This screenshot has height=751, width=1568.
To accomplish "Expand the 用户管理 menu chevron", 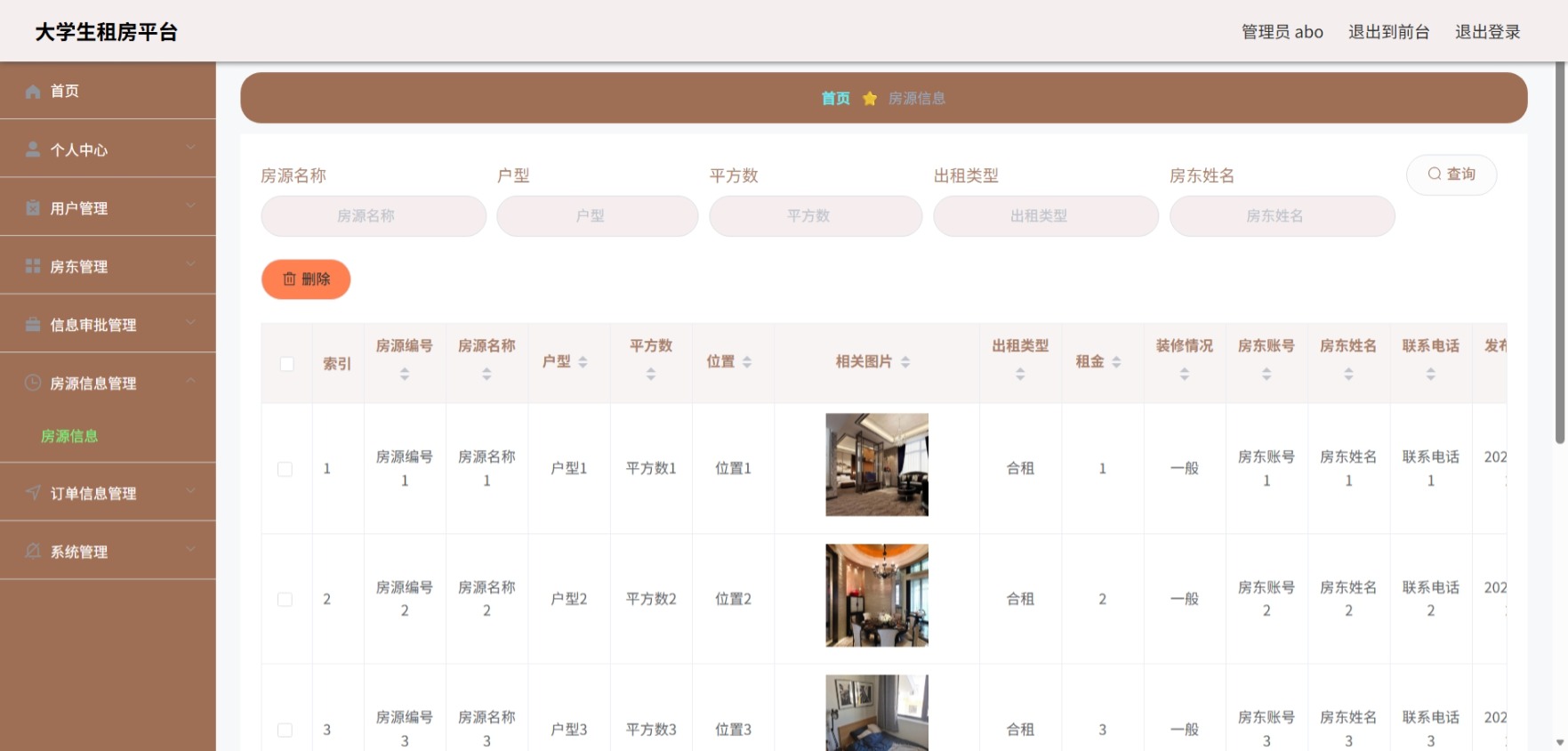I will point(190,206).
